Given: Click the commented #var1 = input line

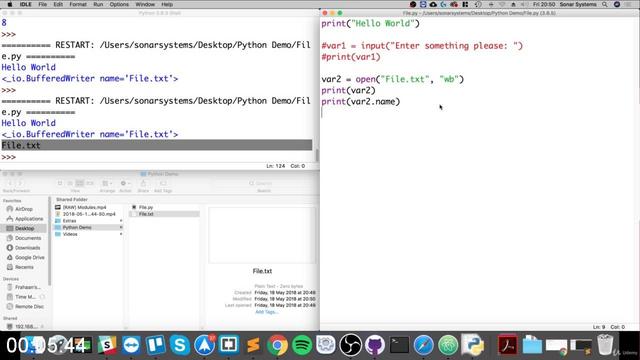Looking at the screenshot, I should coord(422,46).
